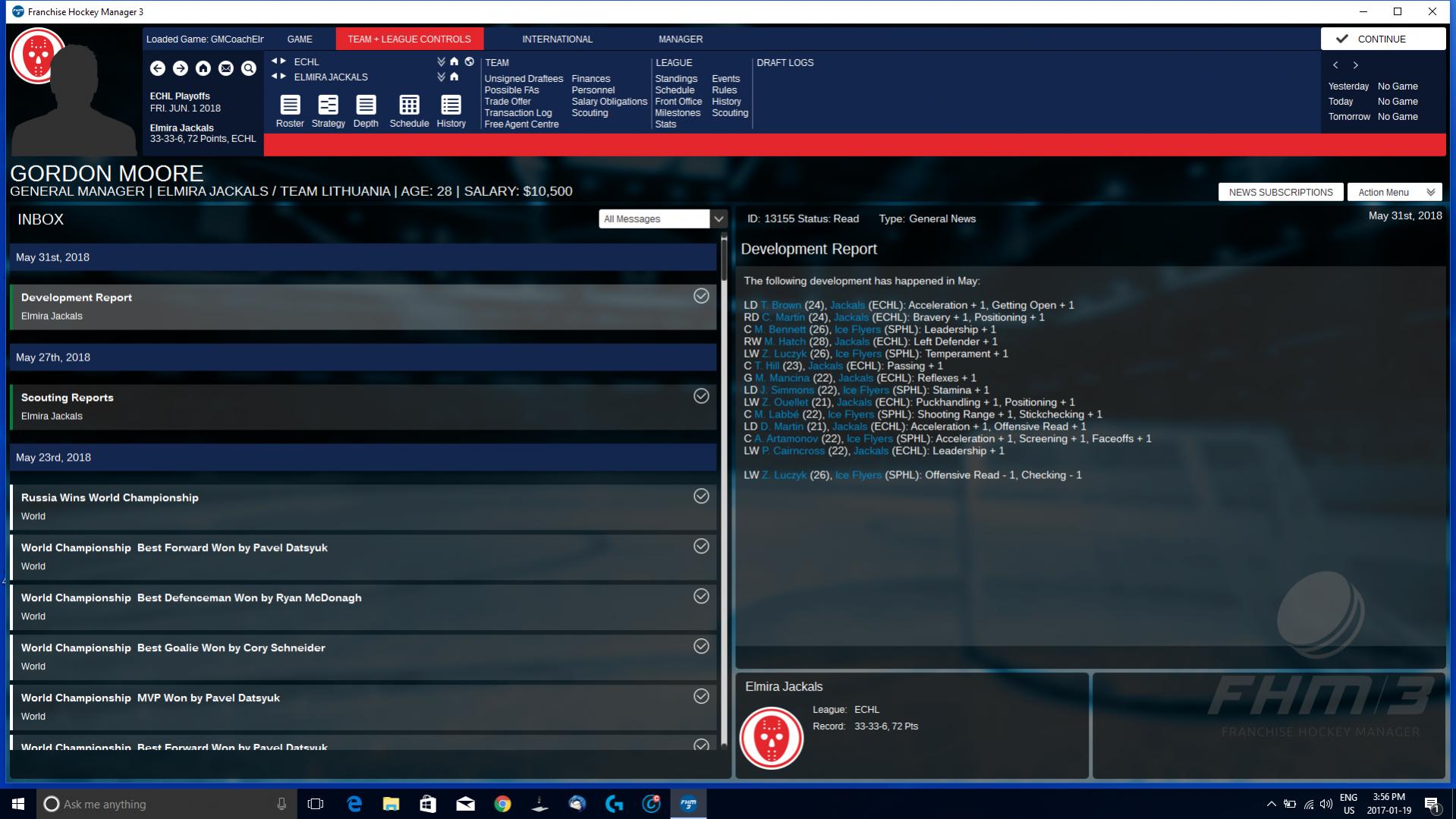
Task: Toggle checkmark on MVP Won by Pavel Datsyuk
Action: point(701,697)
